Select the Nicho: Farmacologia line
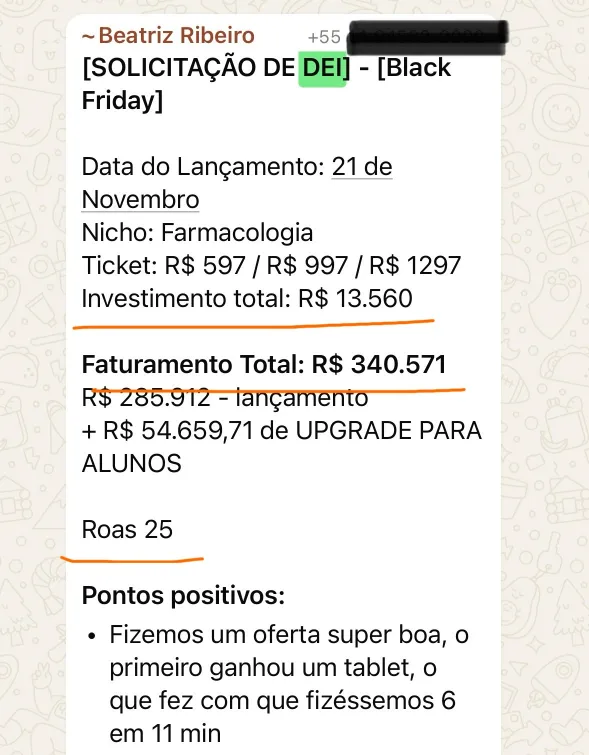This screenshot has height=755, width=589. [x=197, y=233]
